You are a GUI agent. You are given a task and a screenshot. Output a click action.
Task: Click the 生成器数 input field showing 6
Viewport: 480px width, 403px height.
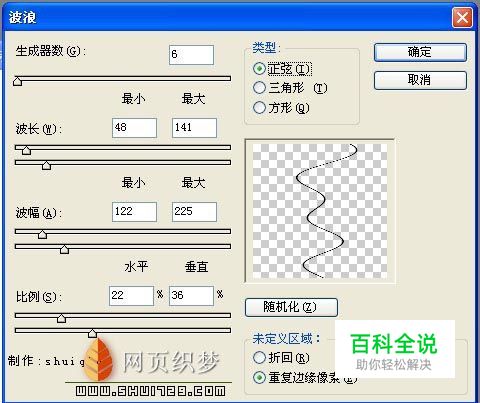(191, 55)
